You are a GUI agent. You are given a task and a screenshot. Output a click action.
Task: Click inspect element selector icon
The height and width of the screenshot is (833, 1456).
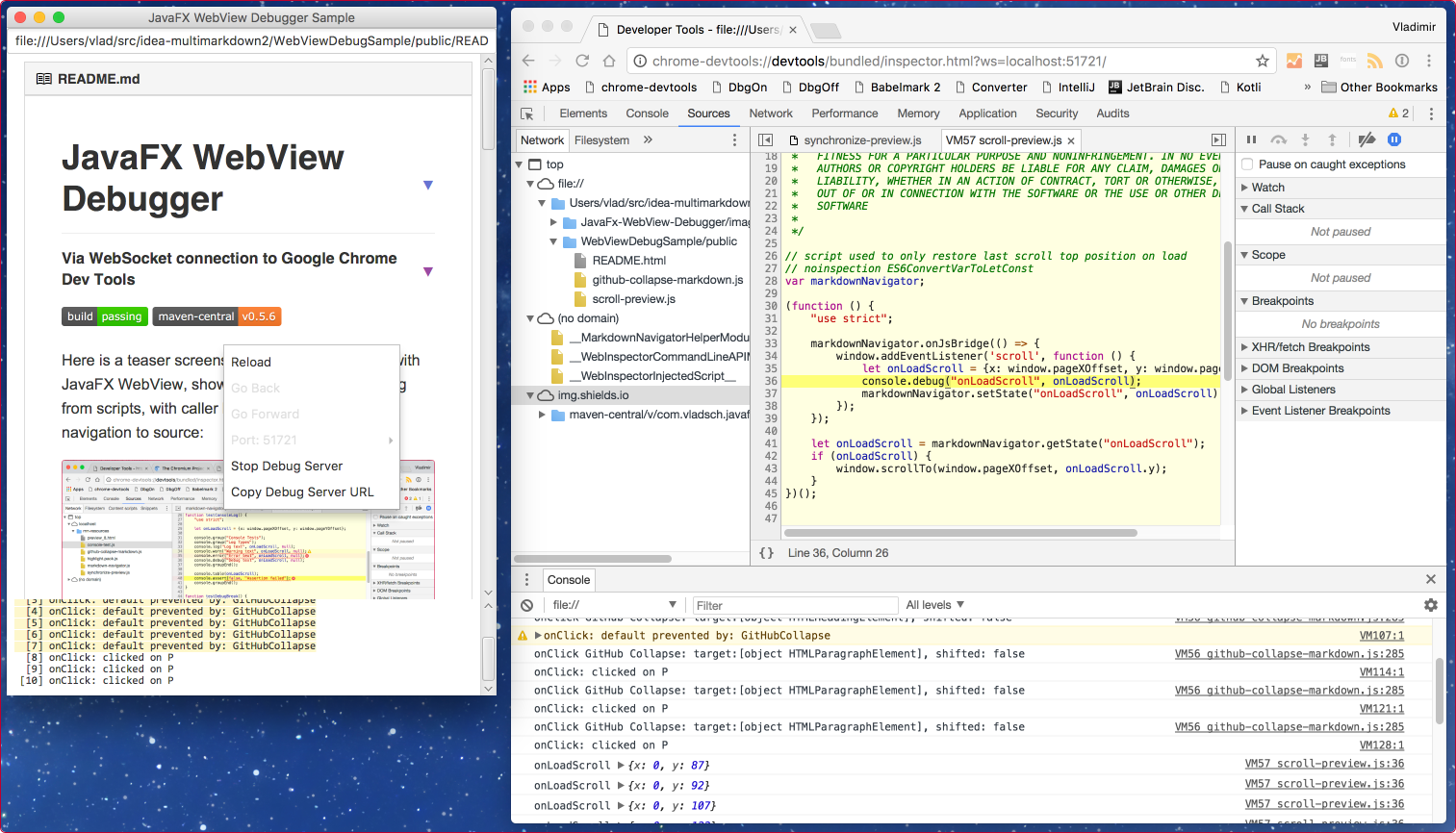527,114
